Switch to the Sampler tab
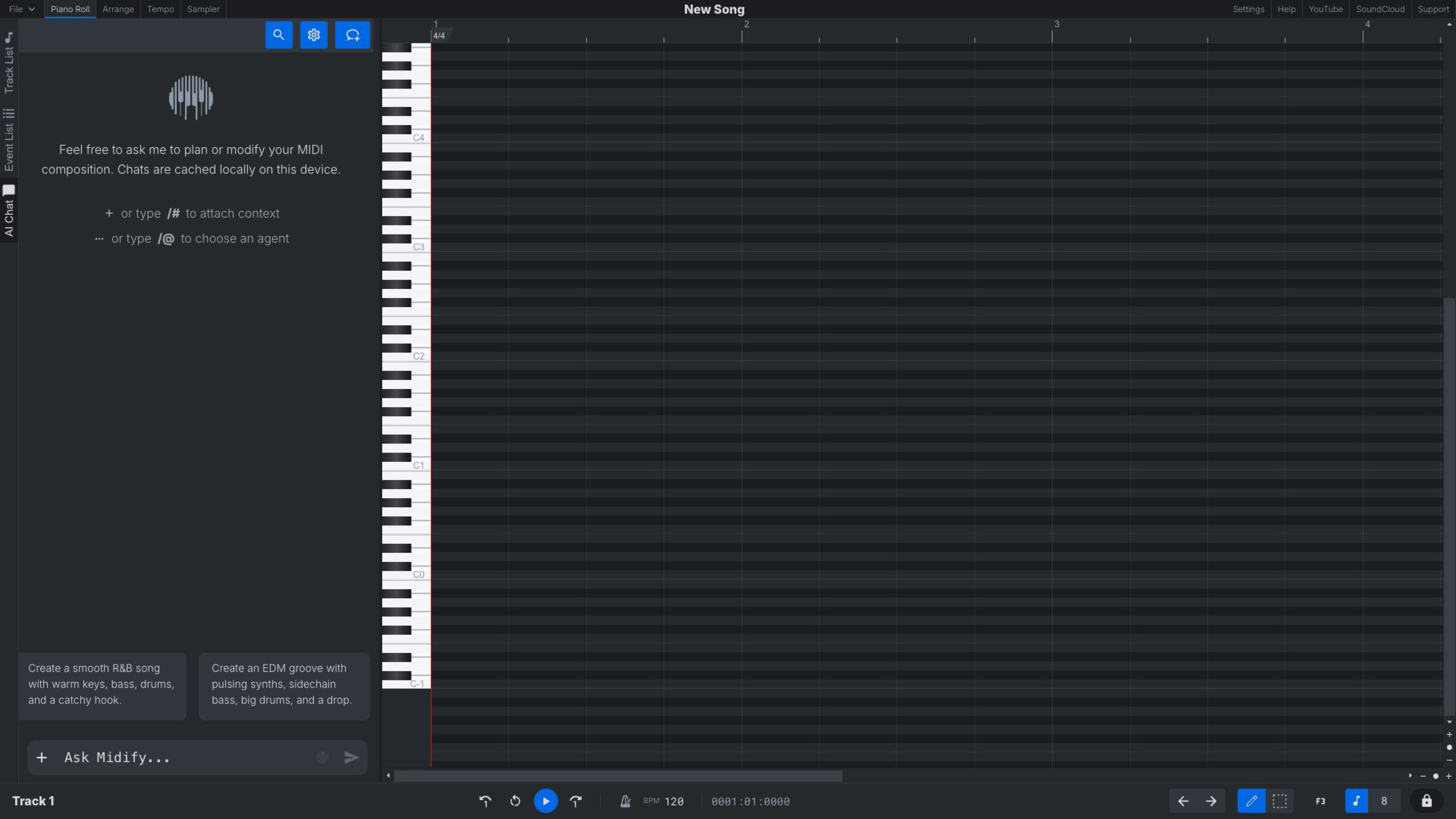The width and height of the screenshot is (1456, 819). pyautogui.click(x=204, y=9)
